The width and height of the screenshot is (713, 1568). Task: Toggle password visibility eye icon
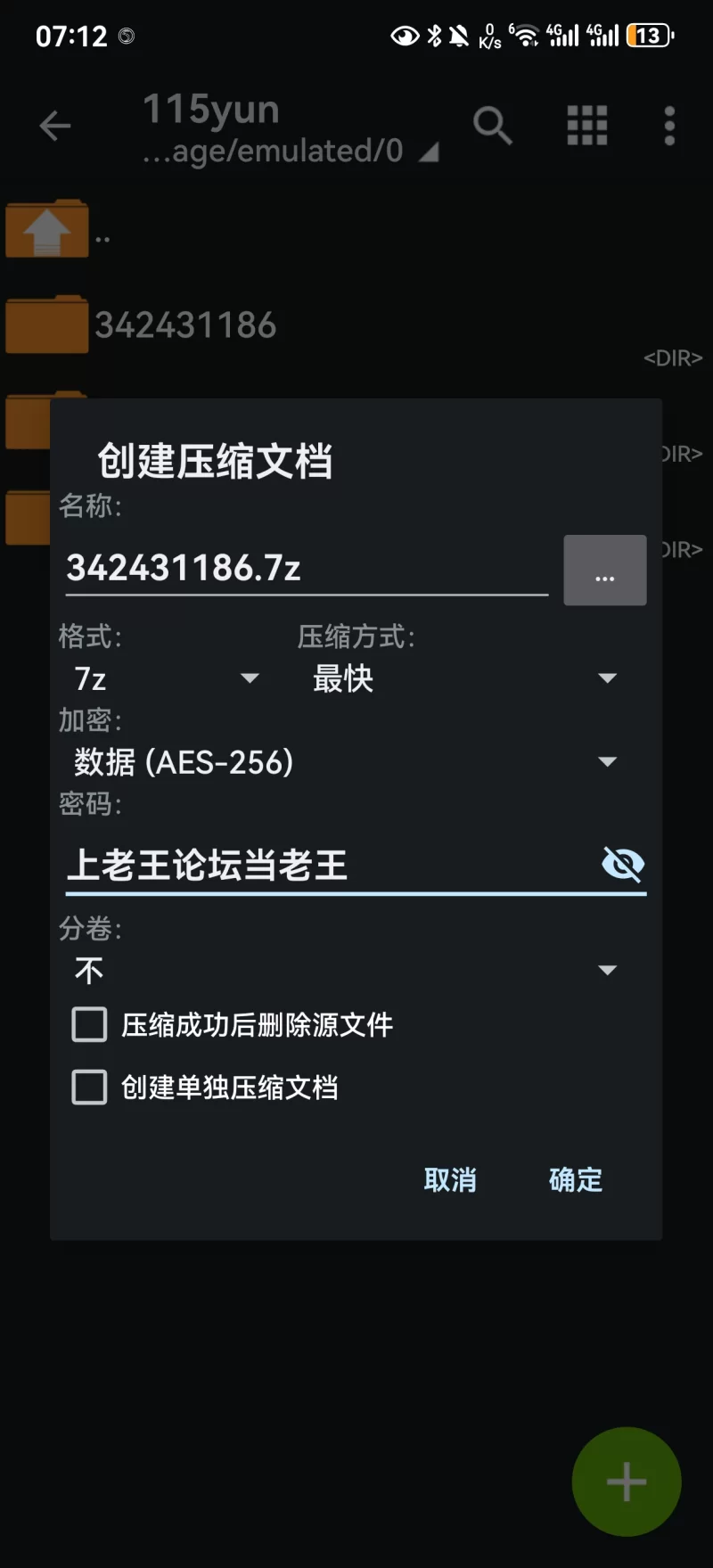click(623, 864)
